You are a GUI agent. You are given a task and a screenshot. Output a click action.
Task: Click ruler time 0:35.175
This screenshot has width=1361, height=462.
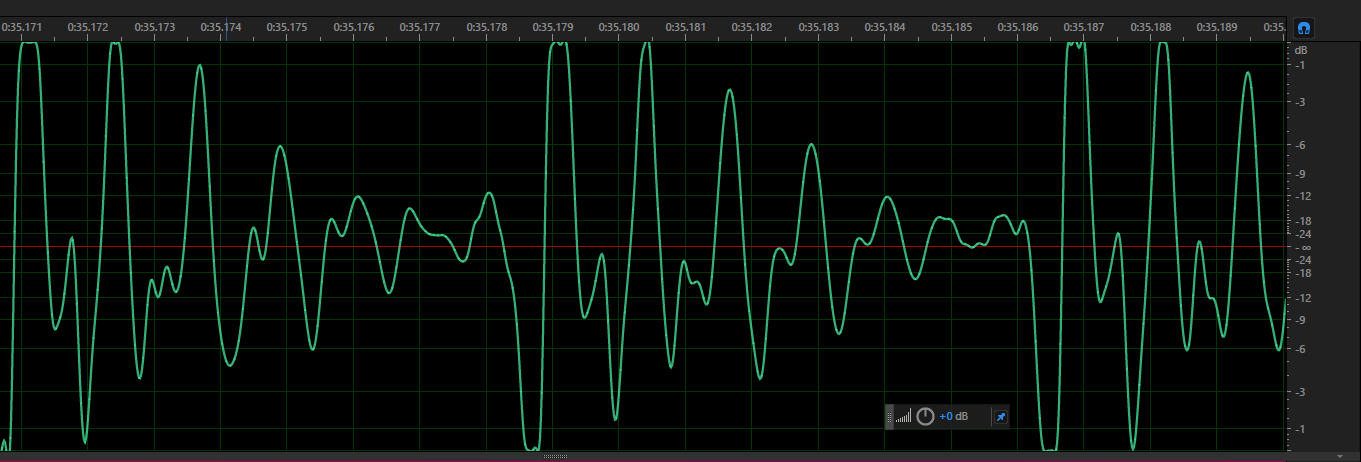pos(287,27)
